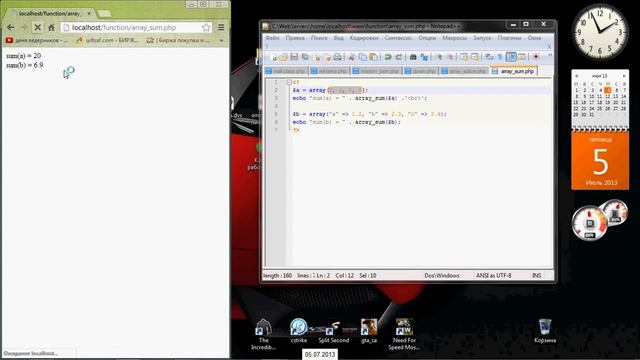Viewport: 640px width, 360px height.
Task: Click the Open file icon in Notepad++
Action: (x=283, y=57)
